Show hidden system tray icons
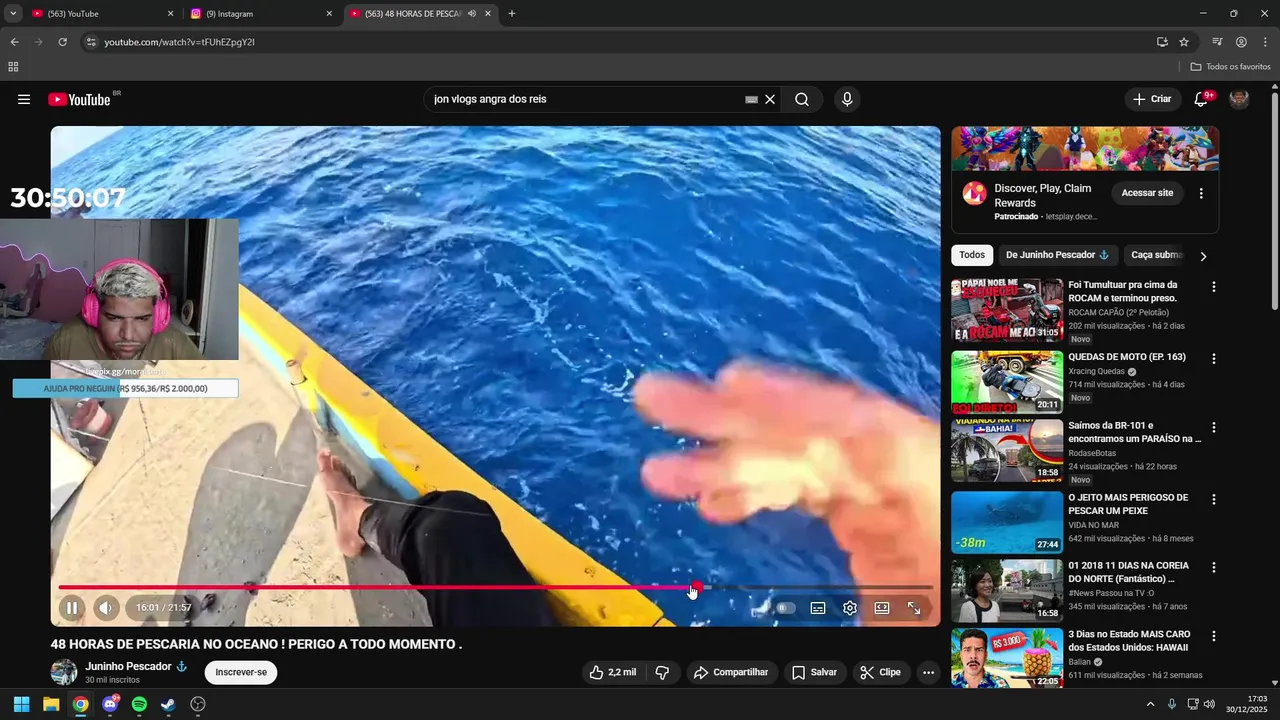1280x720 pixels. pos(1150,704)
